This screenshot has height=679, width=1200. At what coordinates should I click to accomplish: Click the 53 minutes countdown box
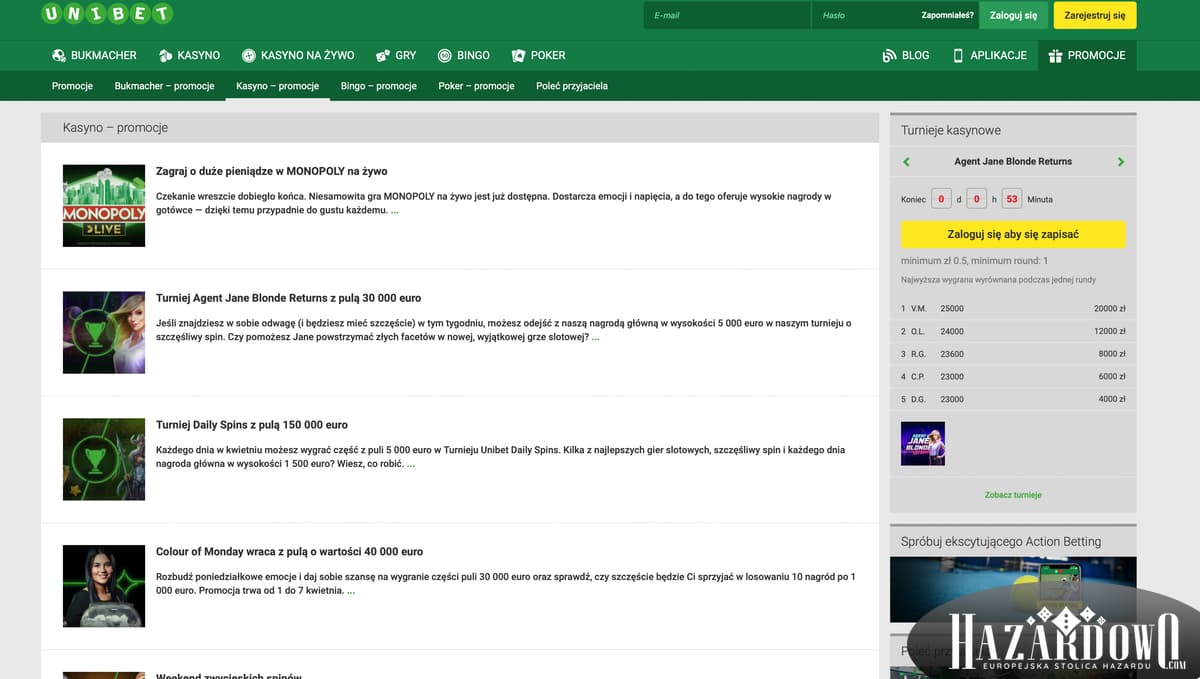coord(1012,199)
